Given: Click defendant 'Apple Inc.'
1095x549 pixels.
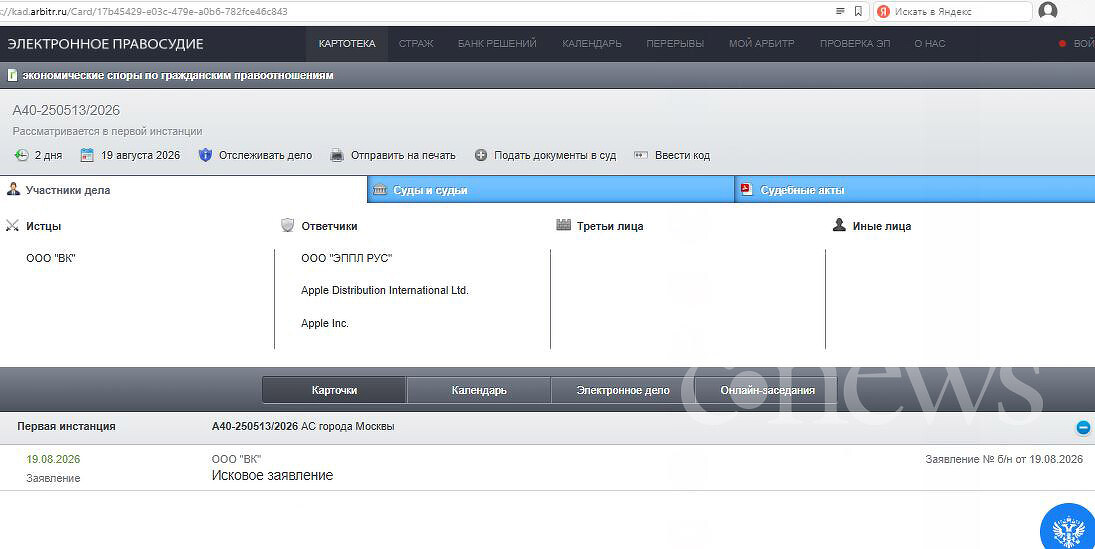Looking at the screenshot, I should [x=325, y=323].
